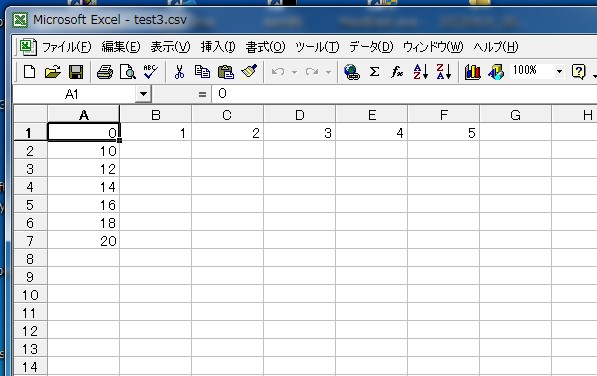
Task: Open the Paste Function fx icon
Action: (397, 72)
